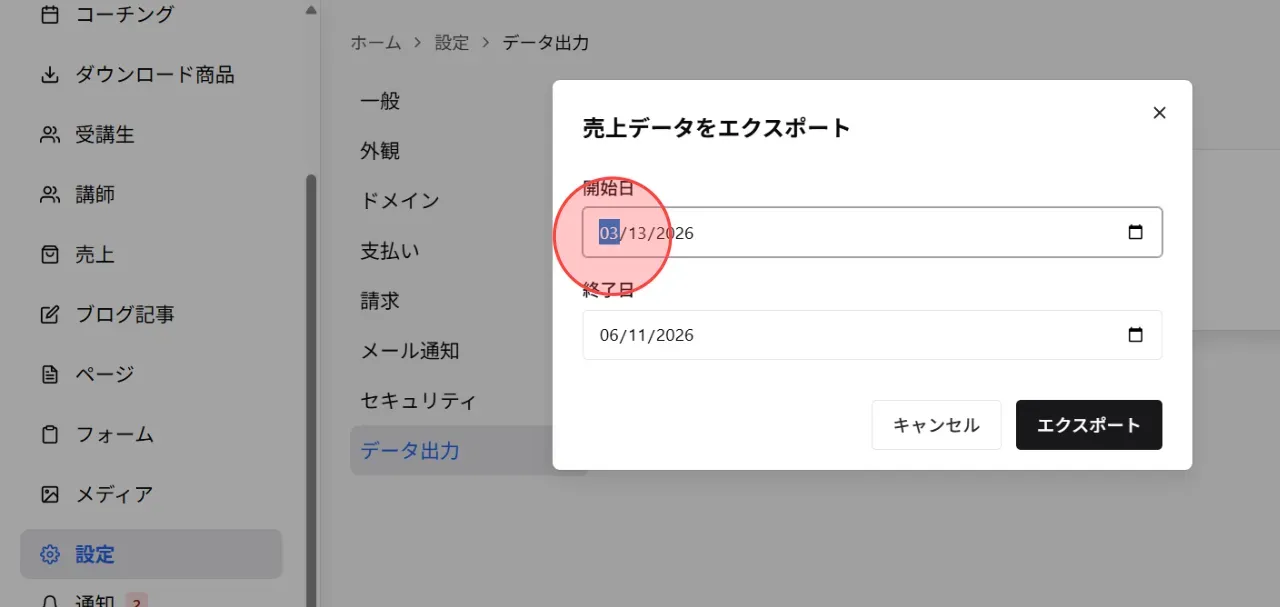Screen dimensions: 1280x607
Task: Click the document icon beside ページ
Action: (x=50, y=375)
